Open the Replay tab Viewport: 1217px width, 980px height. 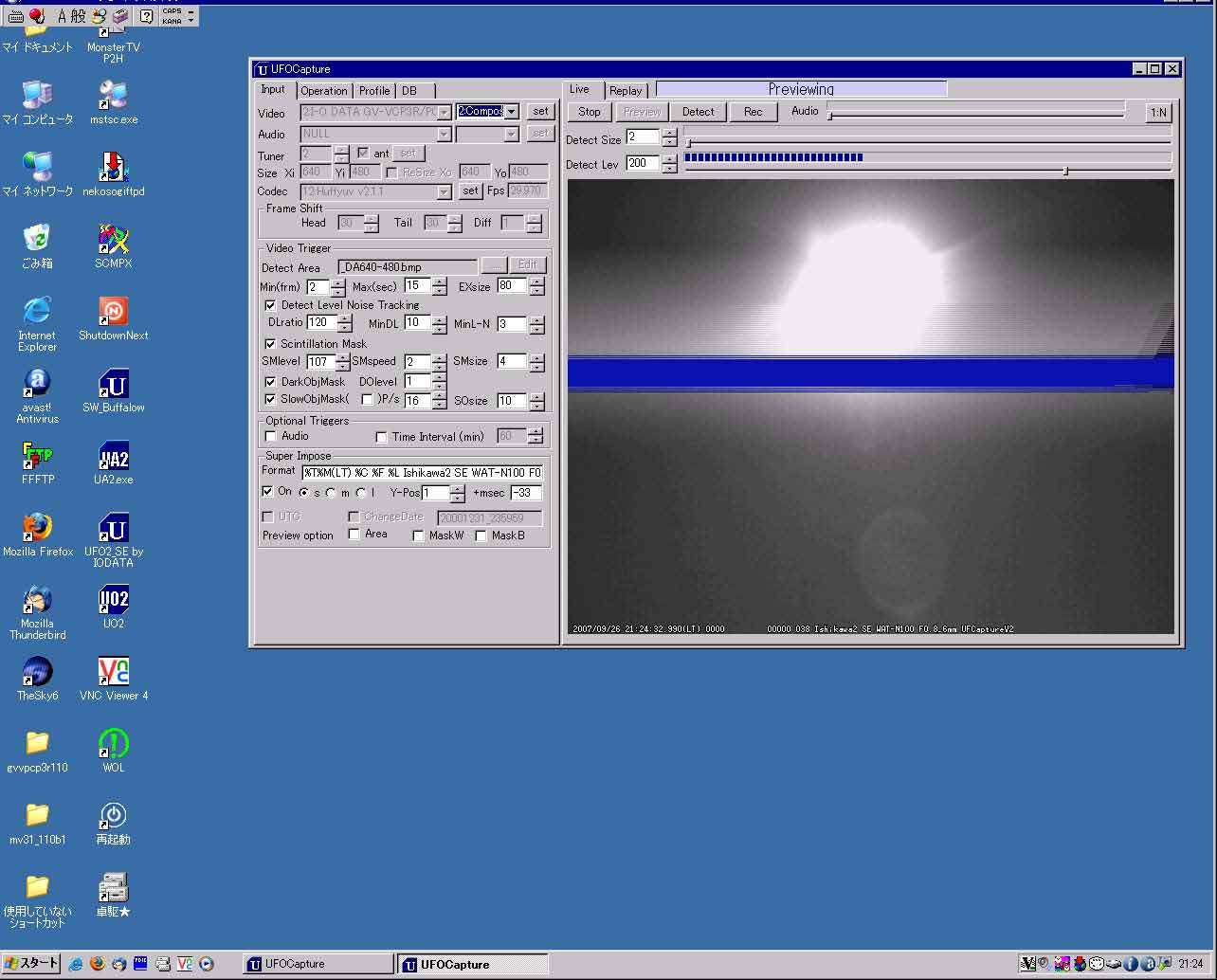[626, 91]
